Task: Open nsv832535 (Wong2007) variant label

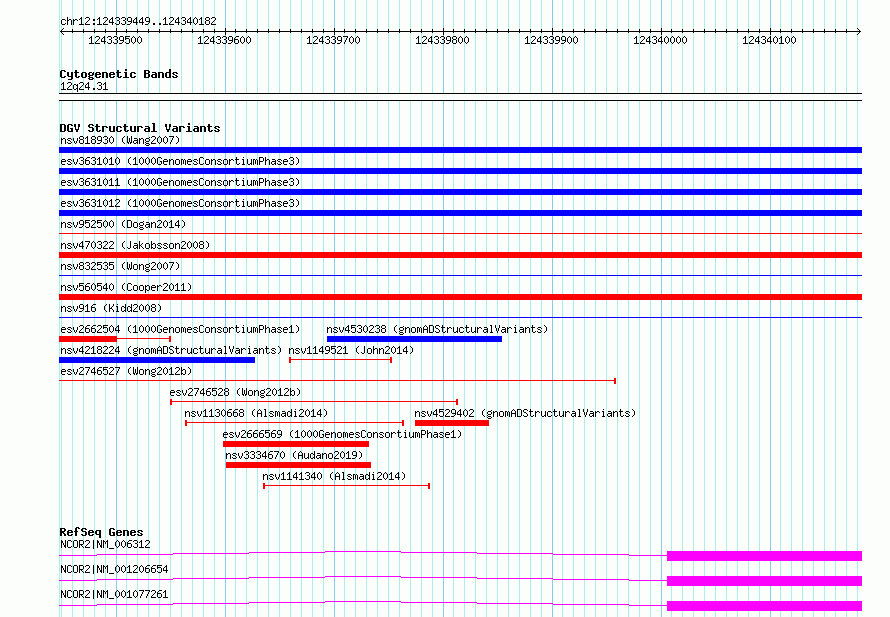Action: click(120, 266)
